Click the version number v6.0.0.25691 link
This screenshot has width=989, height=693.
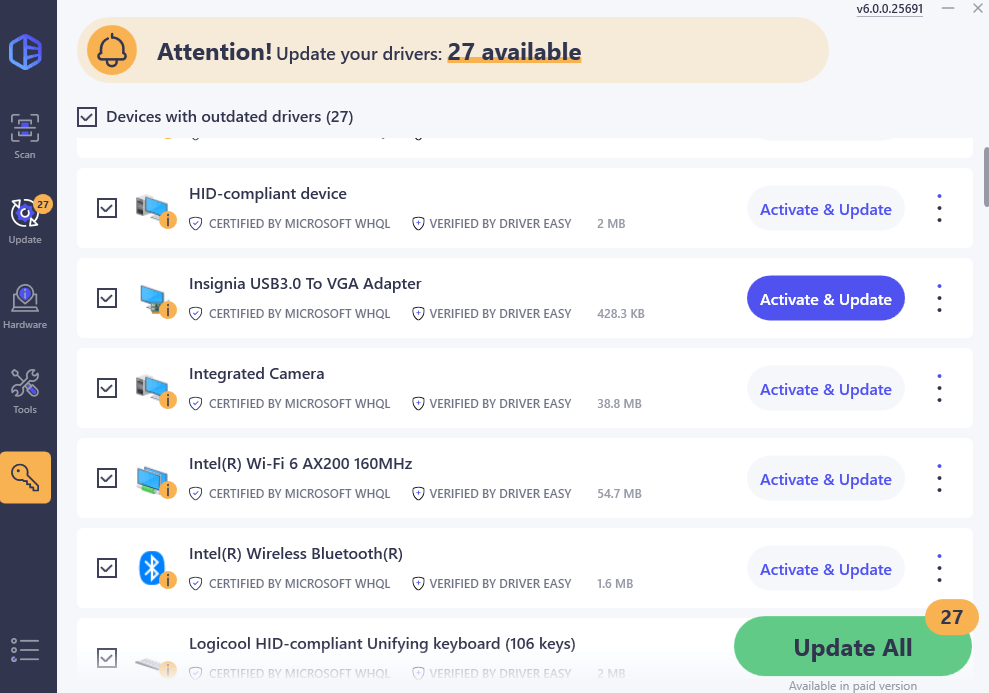pos(889,9)
